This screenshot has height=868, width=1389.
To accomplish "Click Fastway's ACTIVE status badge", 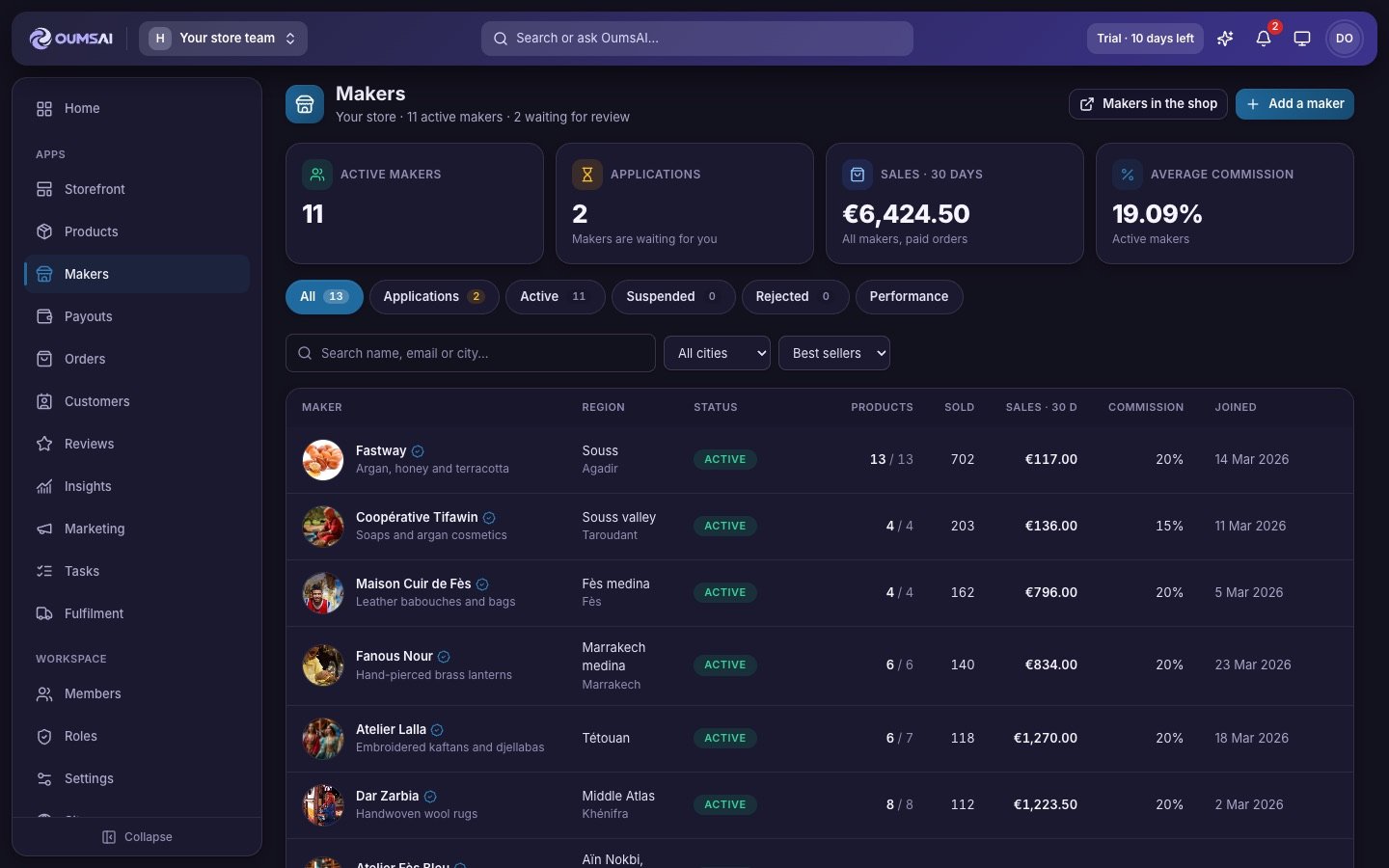I will pos(725,460).
